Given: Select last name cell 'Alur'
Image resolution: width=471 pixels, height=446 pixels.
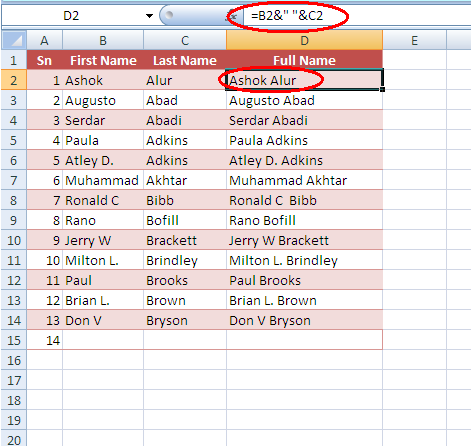Looking at the screenshot, I should coord(185,80).
